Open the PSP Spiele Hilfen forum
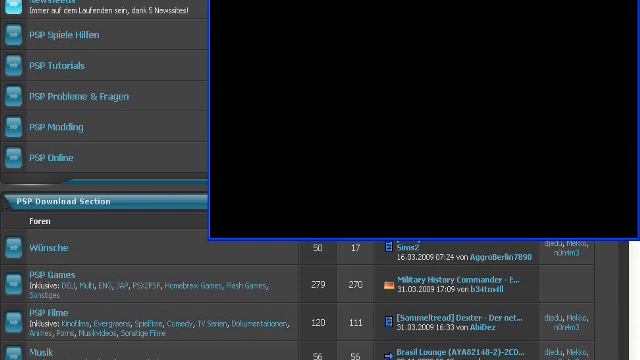The width and height of the screenshot is (640, 360). 64,35
